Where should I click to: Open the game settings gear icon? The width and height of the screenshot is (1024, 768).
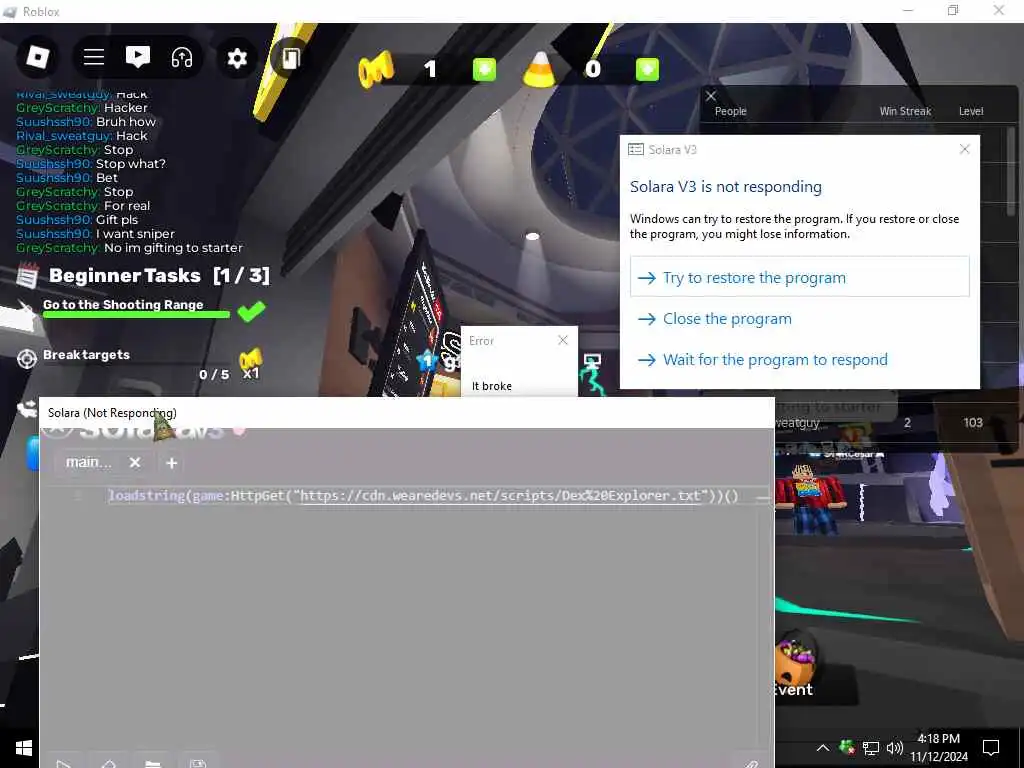pos(236,58)
